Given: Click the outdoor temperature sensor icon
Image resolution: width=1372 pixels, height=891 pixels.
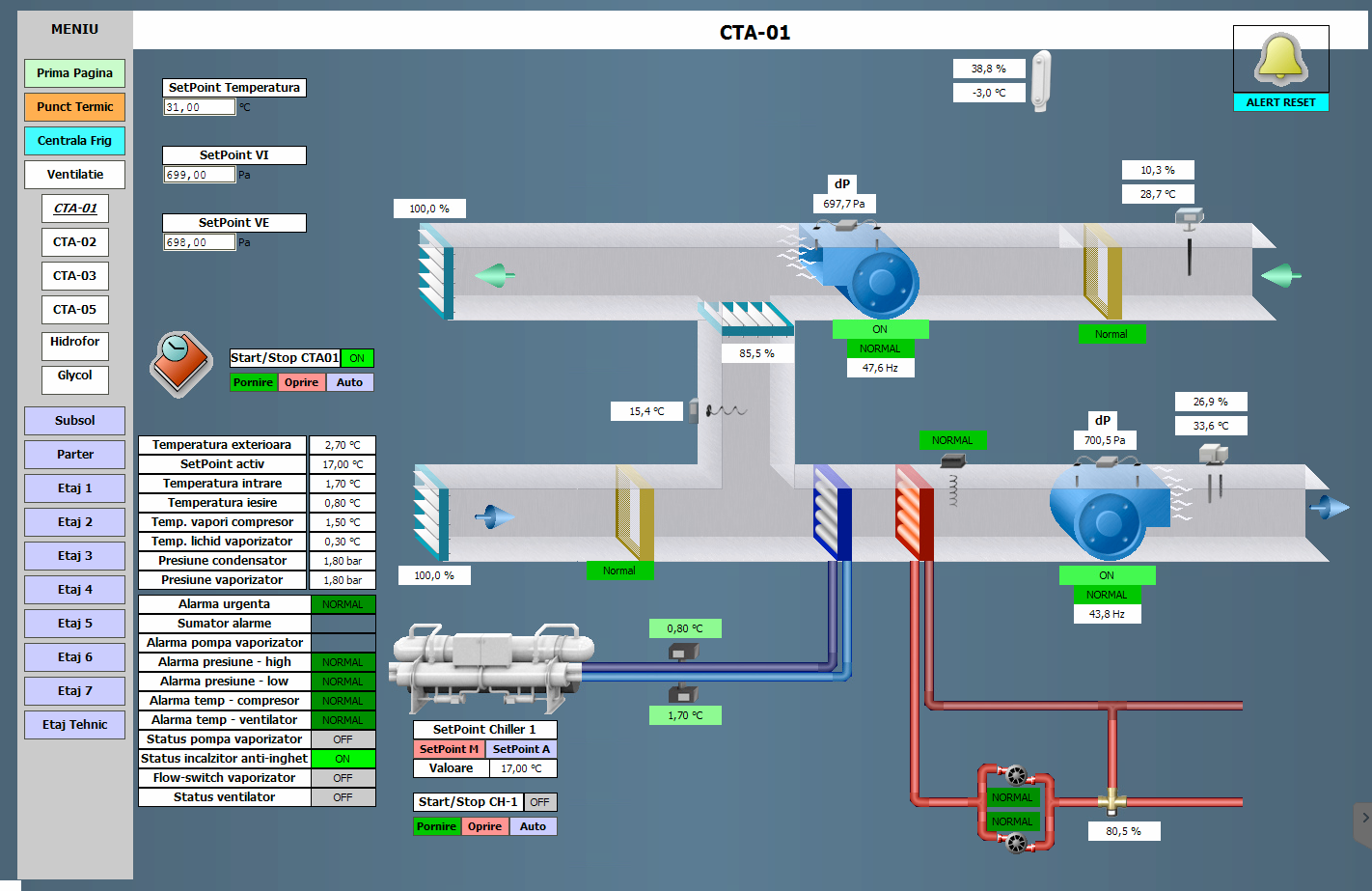Looking at the screenshot, I should [x=1041, y=81].
